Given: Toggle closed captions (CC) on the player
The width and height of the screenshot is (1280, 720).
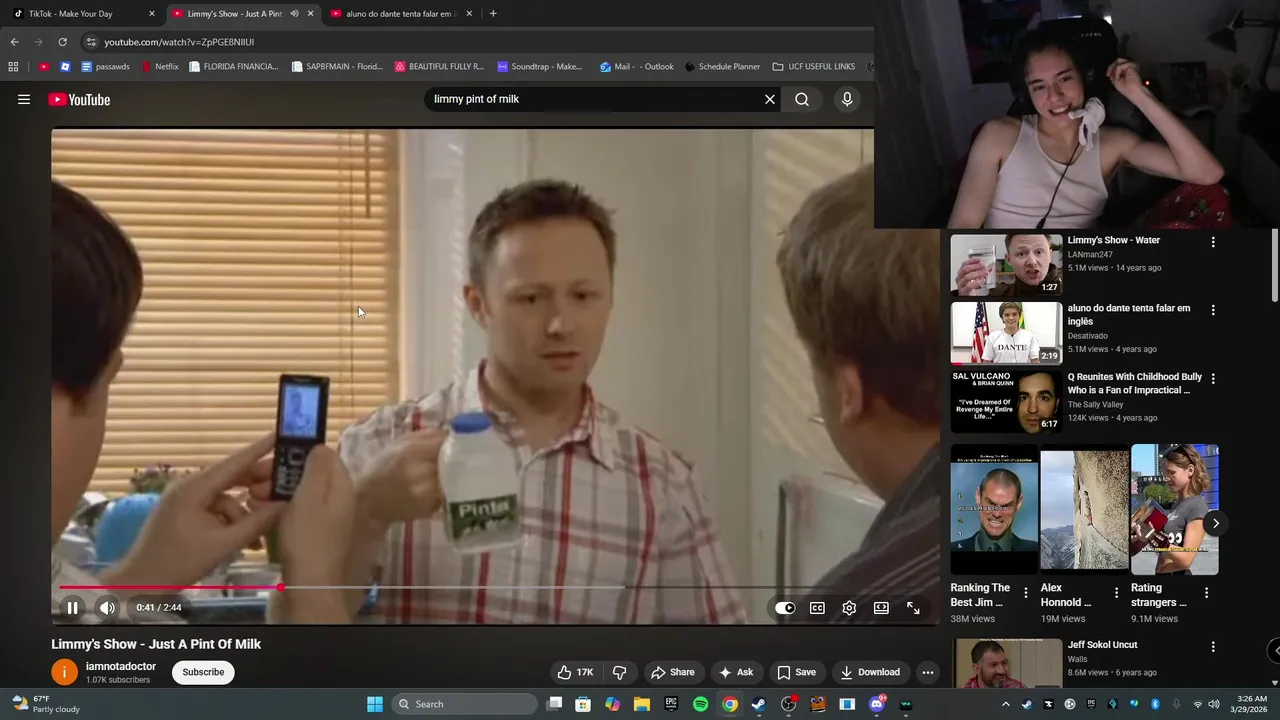Looking at the screenshot, I should [x=817, y=607].
